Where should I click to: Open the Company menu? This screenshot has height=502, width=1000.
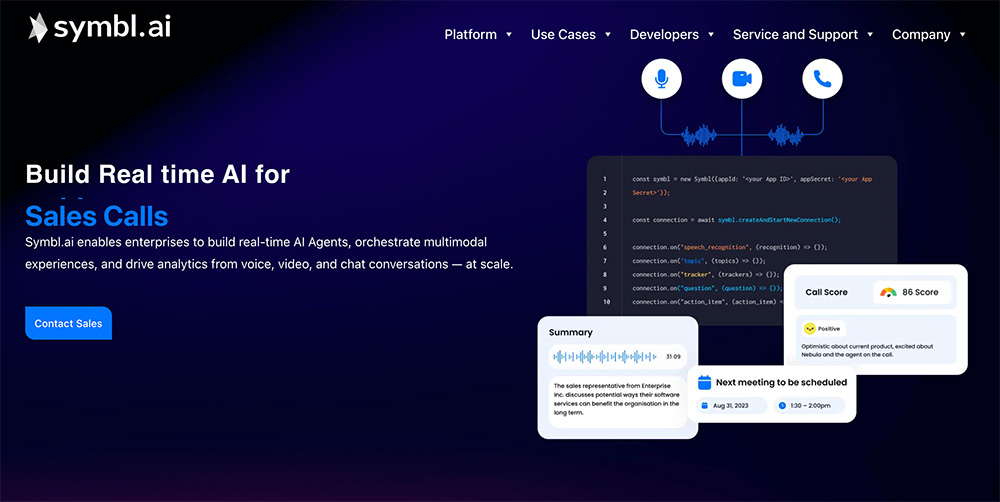coord(921,34)
